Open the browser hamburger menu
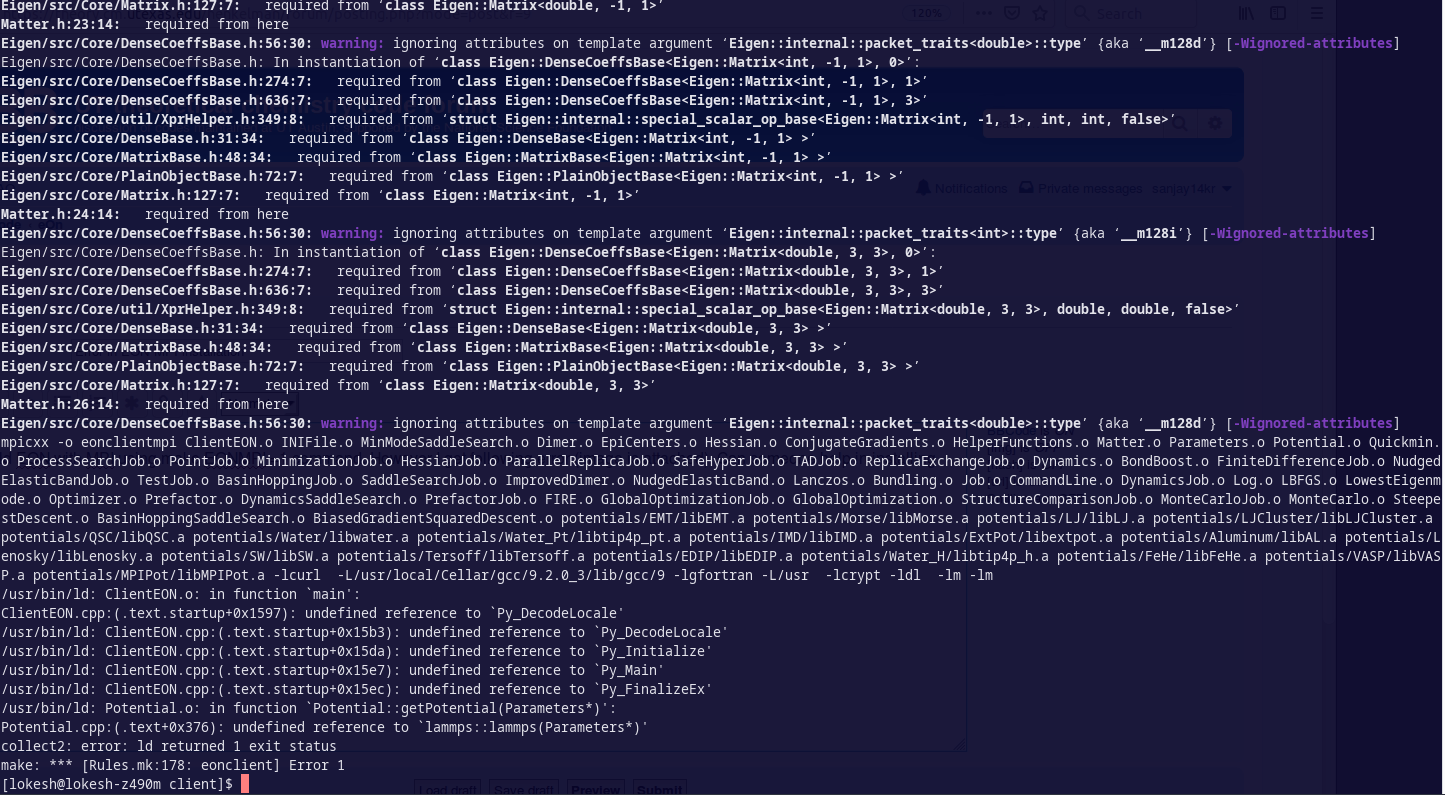Screen dimensions: 1445x795 1316,13
